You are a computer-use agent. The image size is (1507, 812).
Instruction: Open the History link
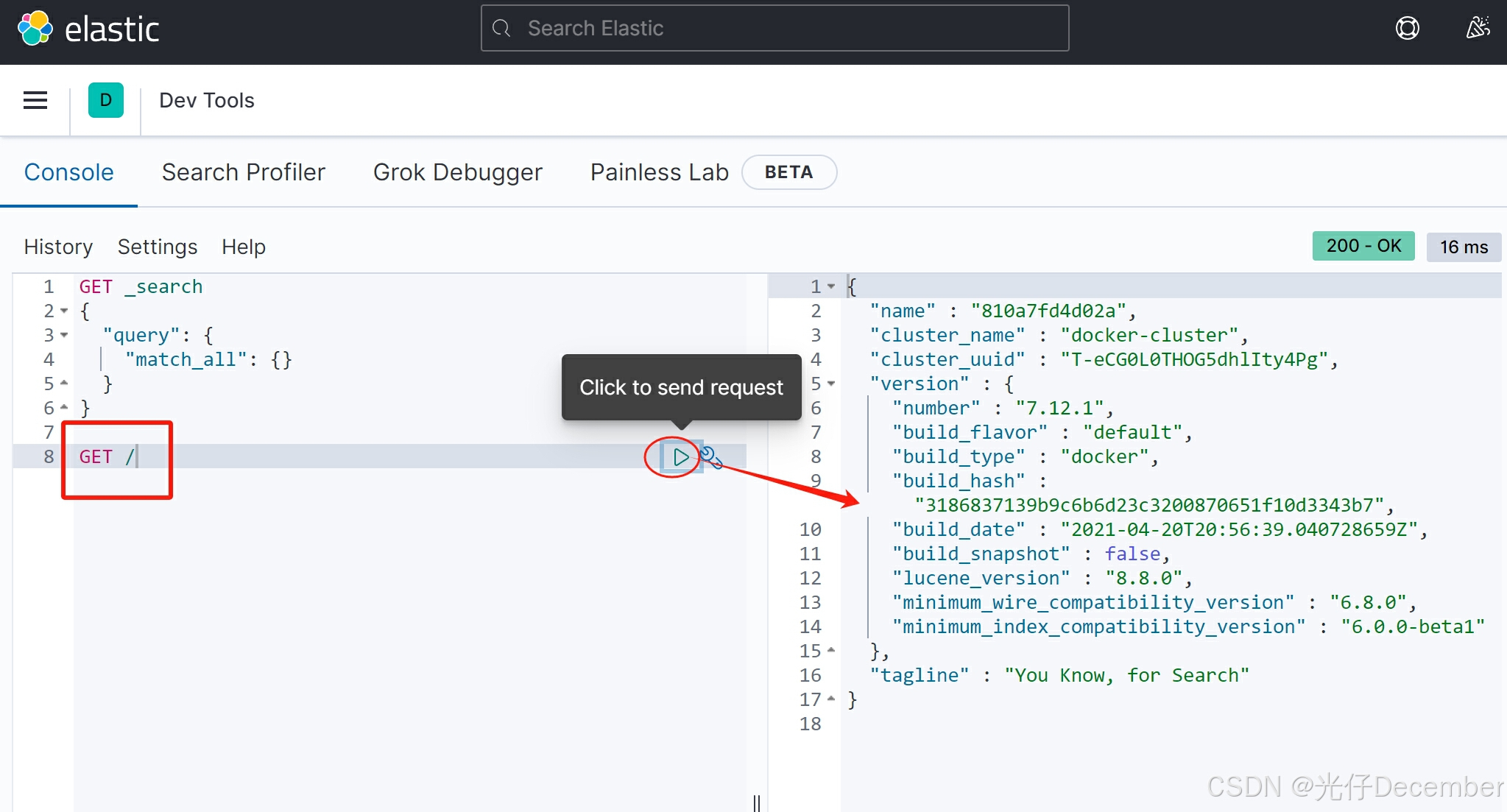coord(58,247)
